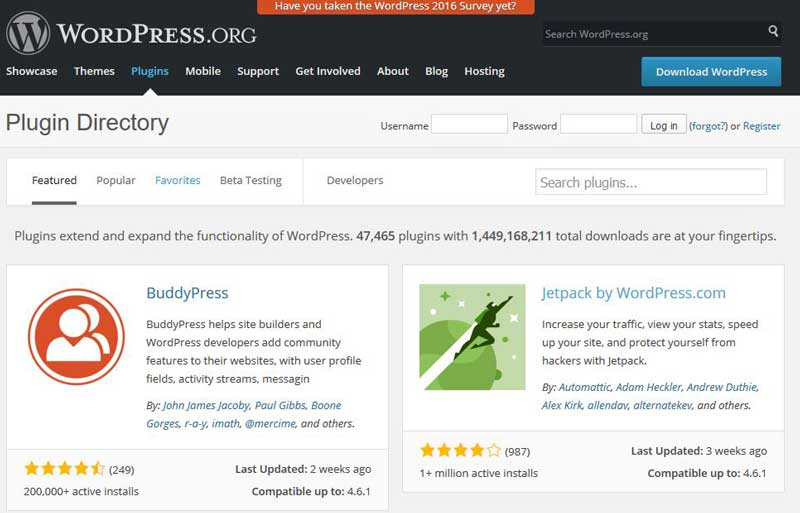Open the BuddyPress plugin icon
Image resolution: width=800 pixels, height=513 pixels.
tap(77, 336)
